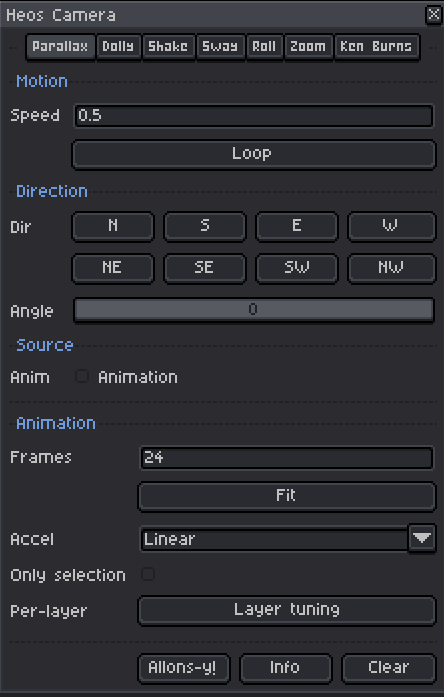This screenshot has height=697, width=444.
Task: Open the Shake tab
Action: tap(168, 46)
